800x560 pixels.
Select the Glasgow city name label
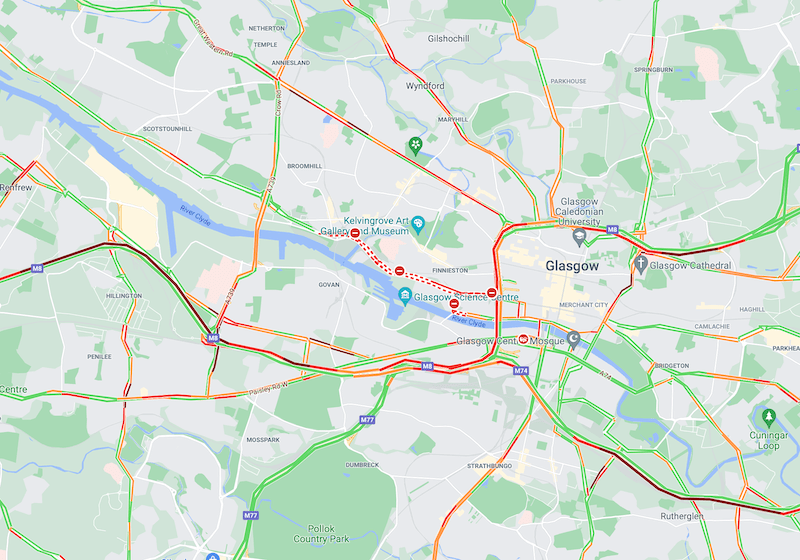(x=572, y=266)
